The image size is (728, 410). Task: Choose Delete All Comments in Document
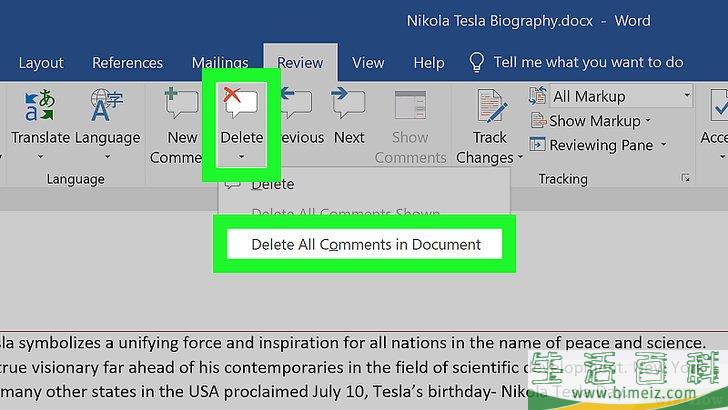(364, 244)
